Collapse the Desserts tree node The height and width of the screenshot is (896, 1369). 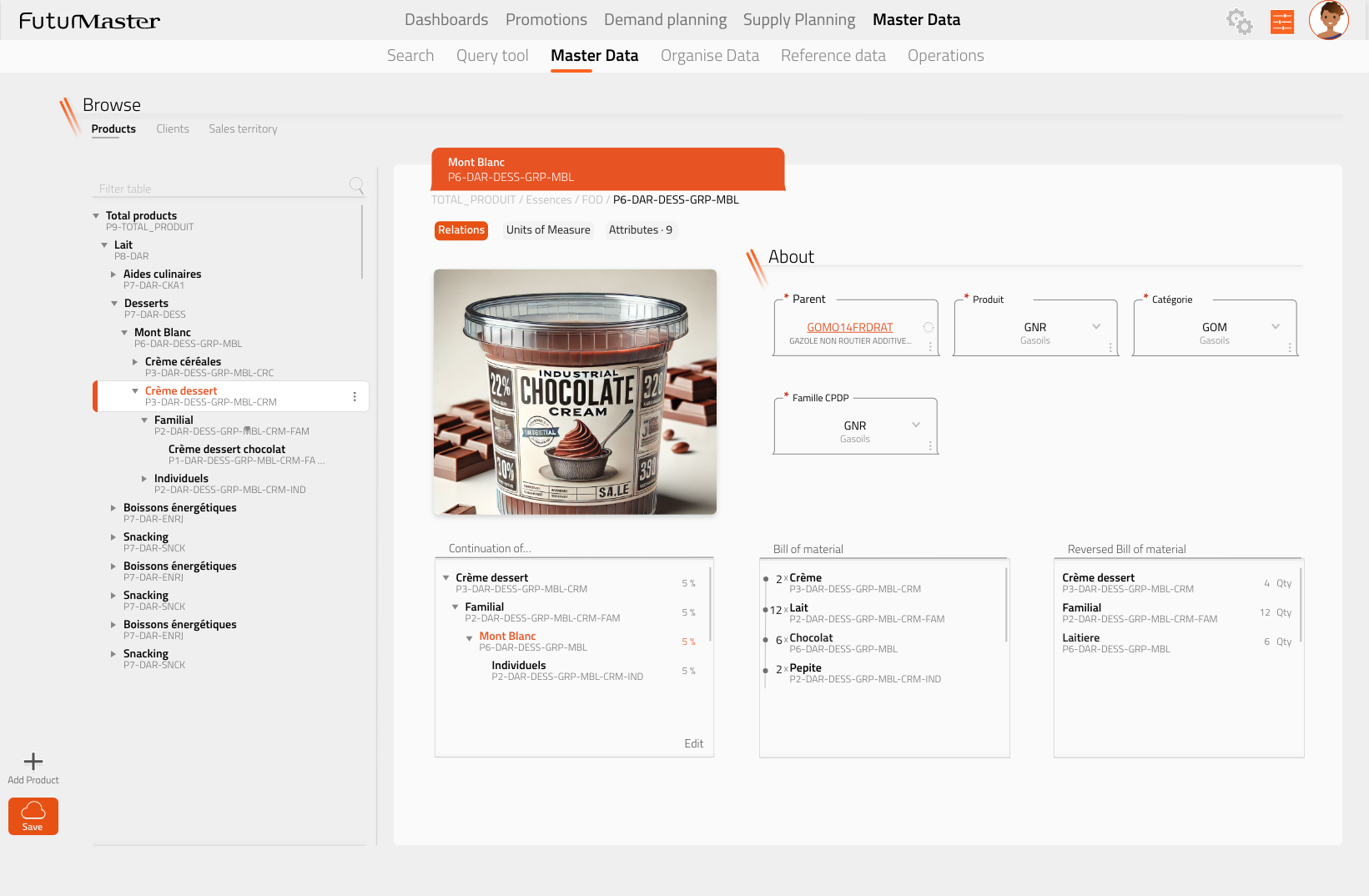click(114, 304)
